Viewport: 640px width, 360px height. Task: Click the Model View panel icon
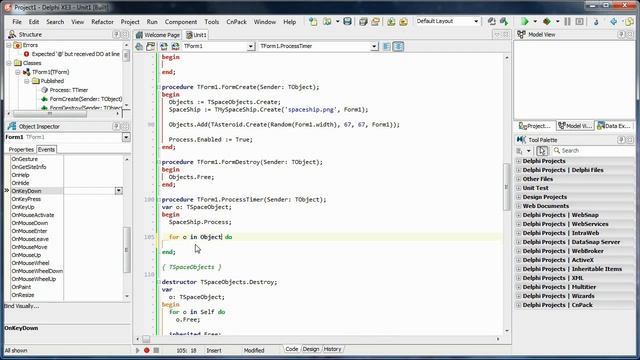pyautogui.click(x=521, y=35)
